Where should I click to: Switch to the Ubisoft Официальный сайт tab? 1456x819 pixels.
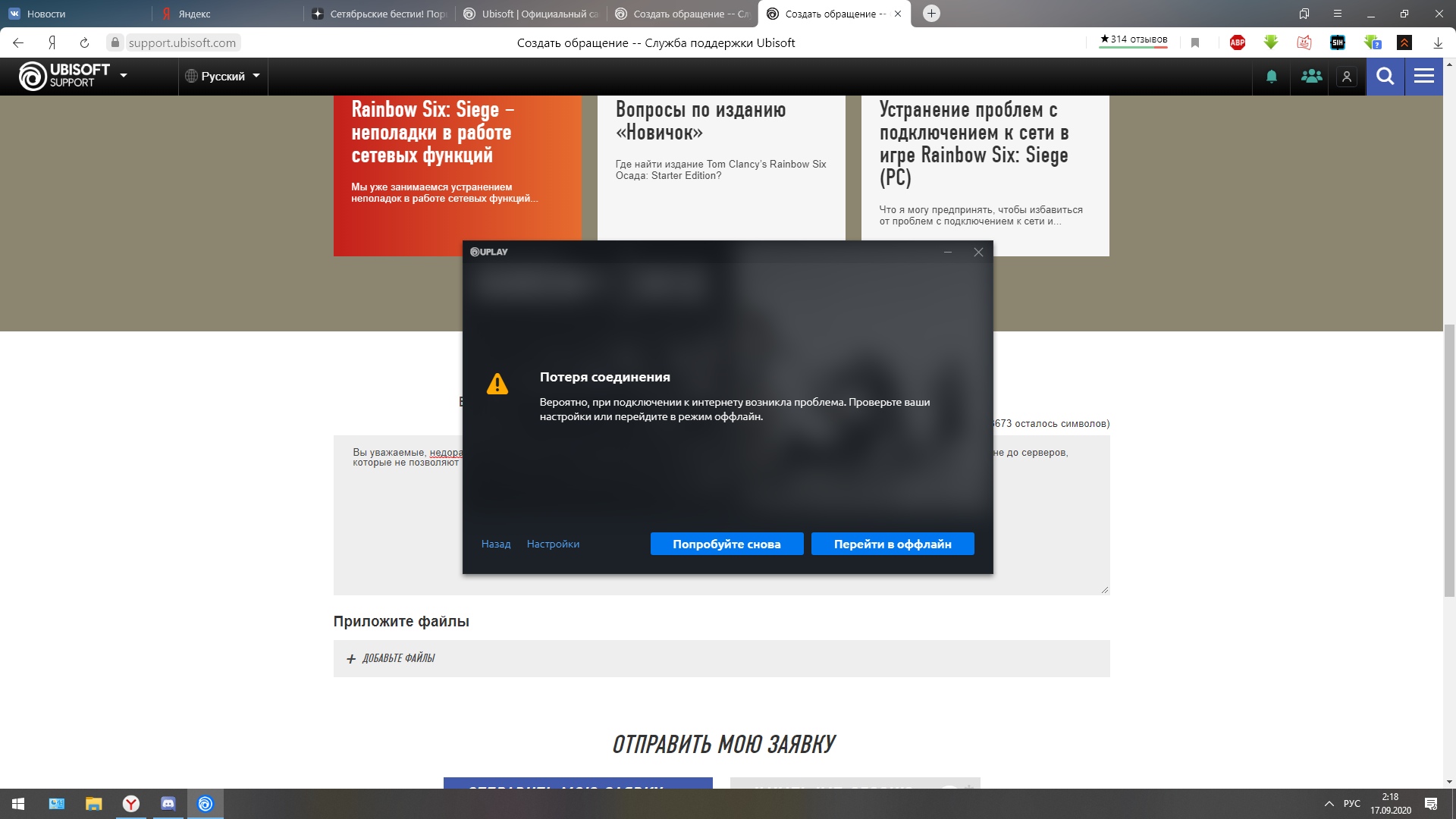pos(531,14)
